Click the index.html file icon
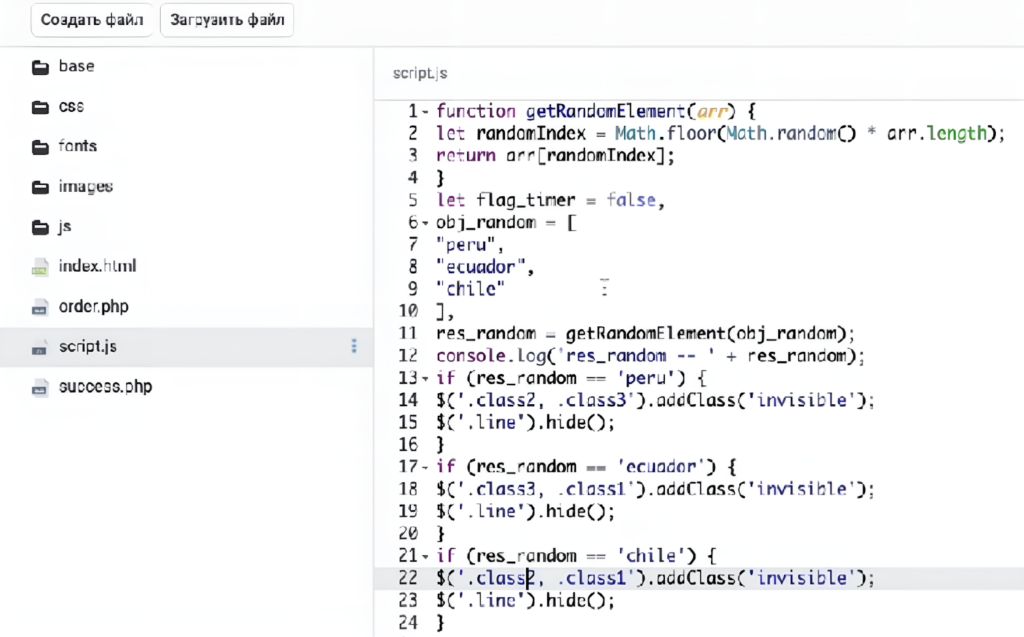This screenshot has width=1024, height=637. (x=40, y=267)
